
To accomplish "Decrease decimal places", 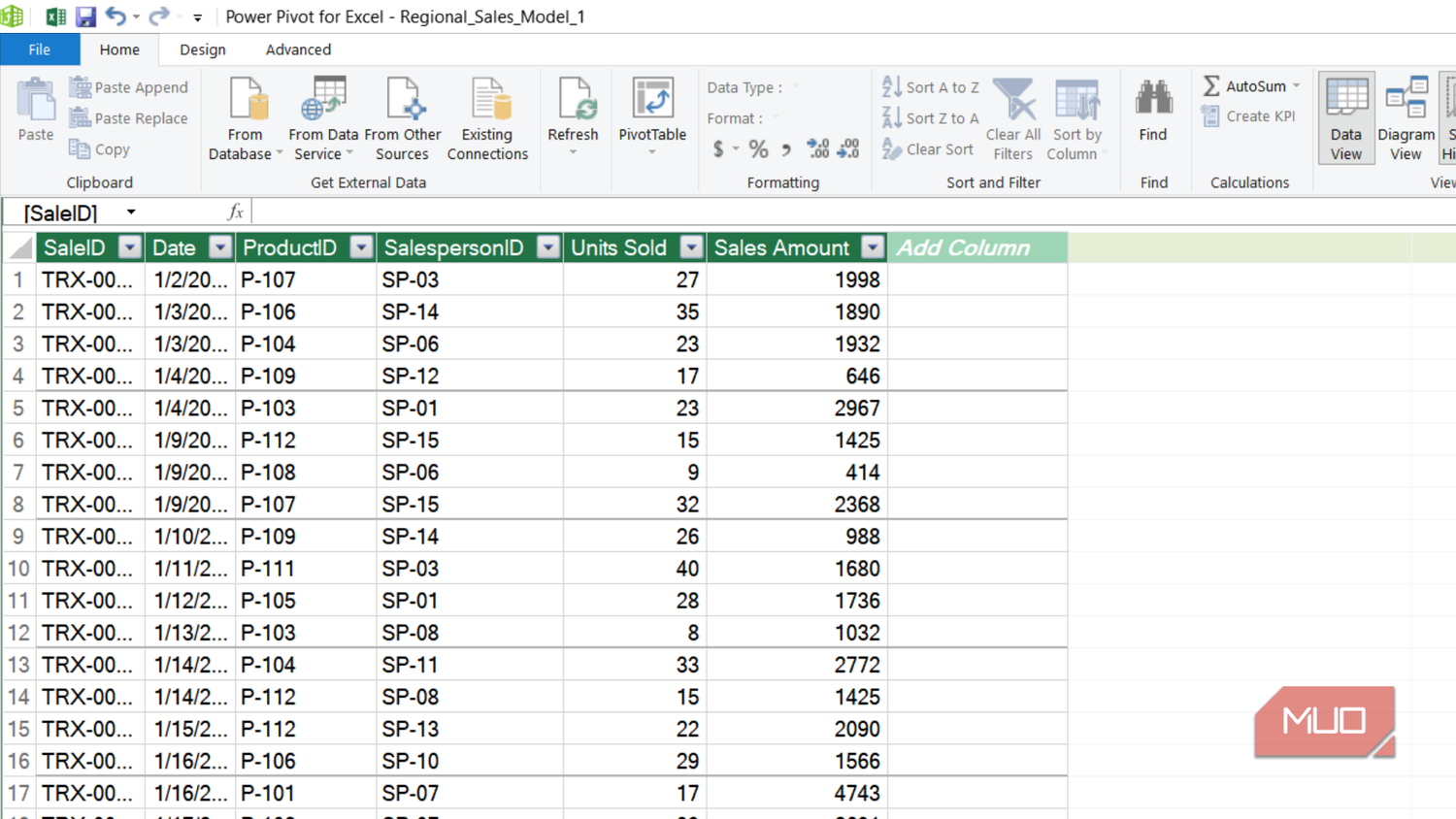I will (x=848, y=149).
